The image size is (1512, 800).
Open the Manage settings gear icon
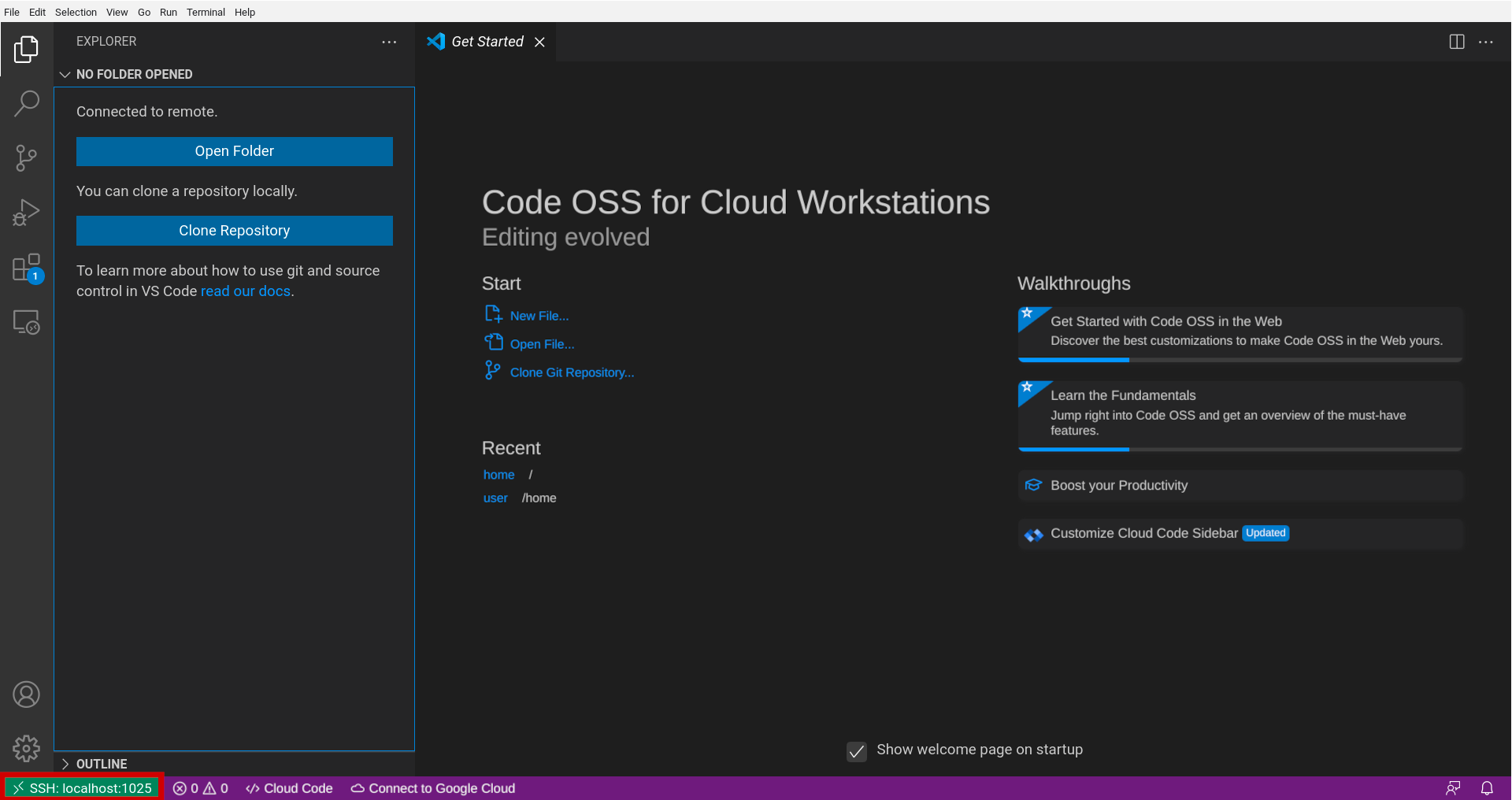point(26,749)
